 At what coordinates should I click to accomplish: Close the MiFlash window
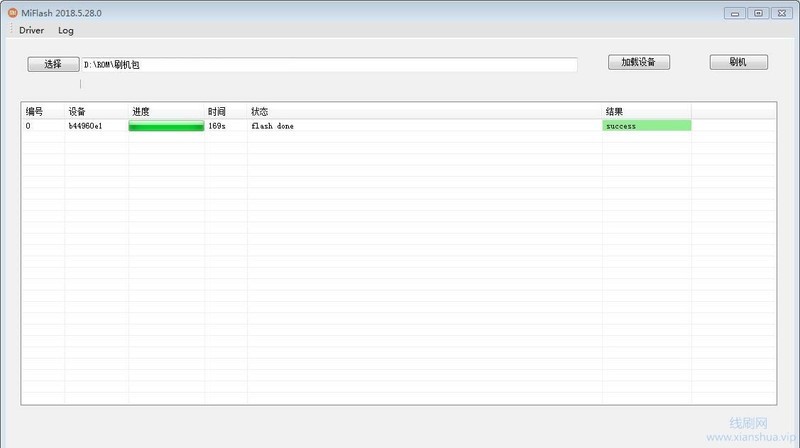pyautogui.click(x=782, y=13)
